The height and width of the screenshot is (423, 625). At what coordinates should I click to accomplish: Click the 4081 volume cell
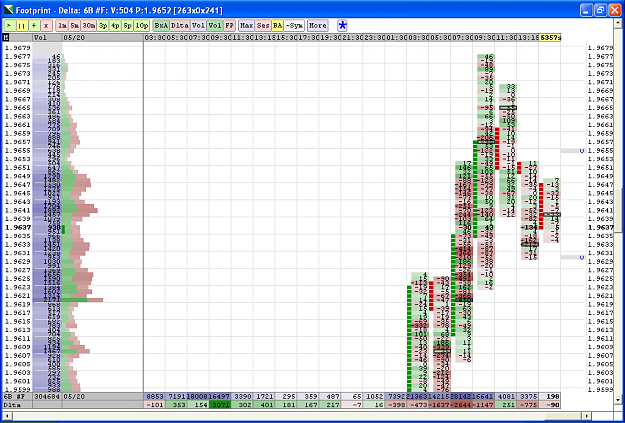coord(504,397)
